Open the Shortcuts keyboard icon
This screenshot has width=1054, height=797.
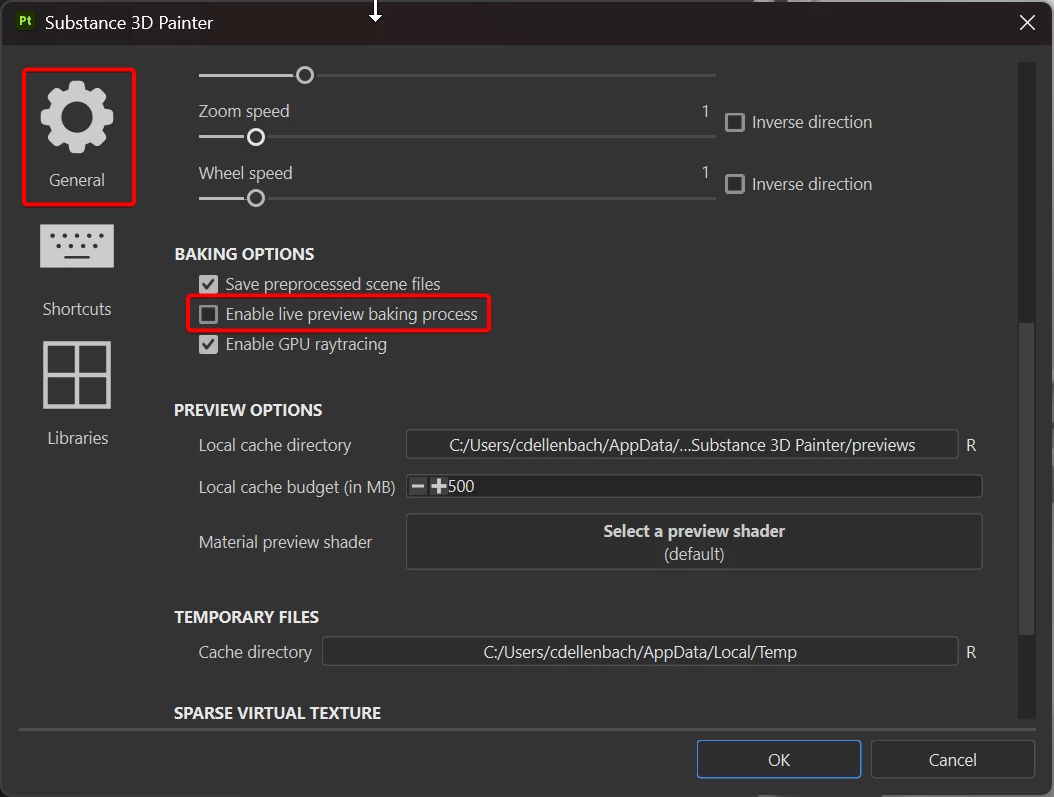pos(77,246)
